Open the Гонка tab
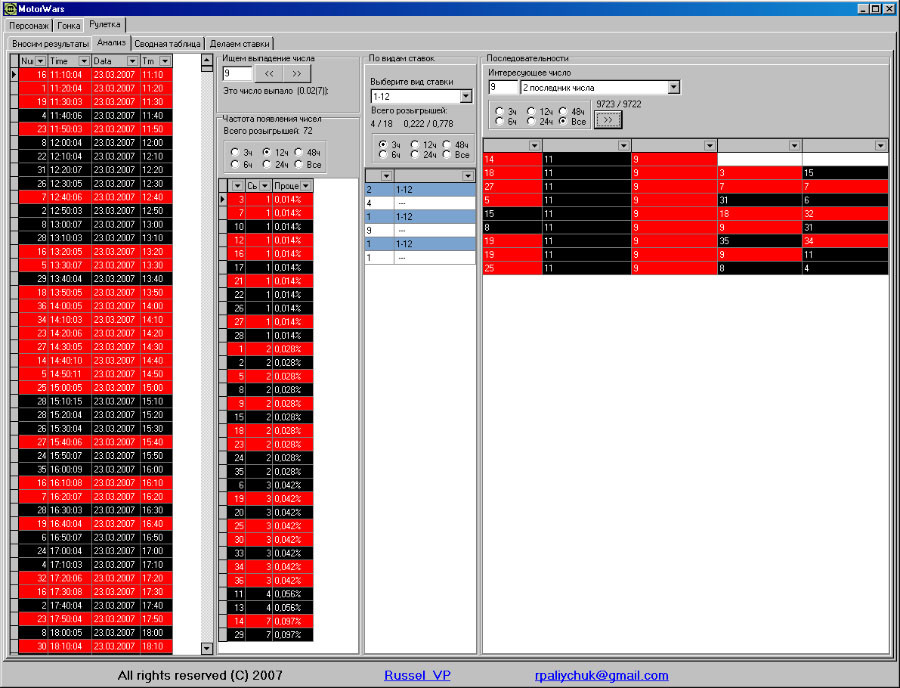 coord(68,26)
